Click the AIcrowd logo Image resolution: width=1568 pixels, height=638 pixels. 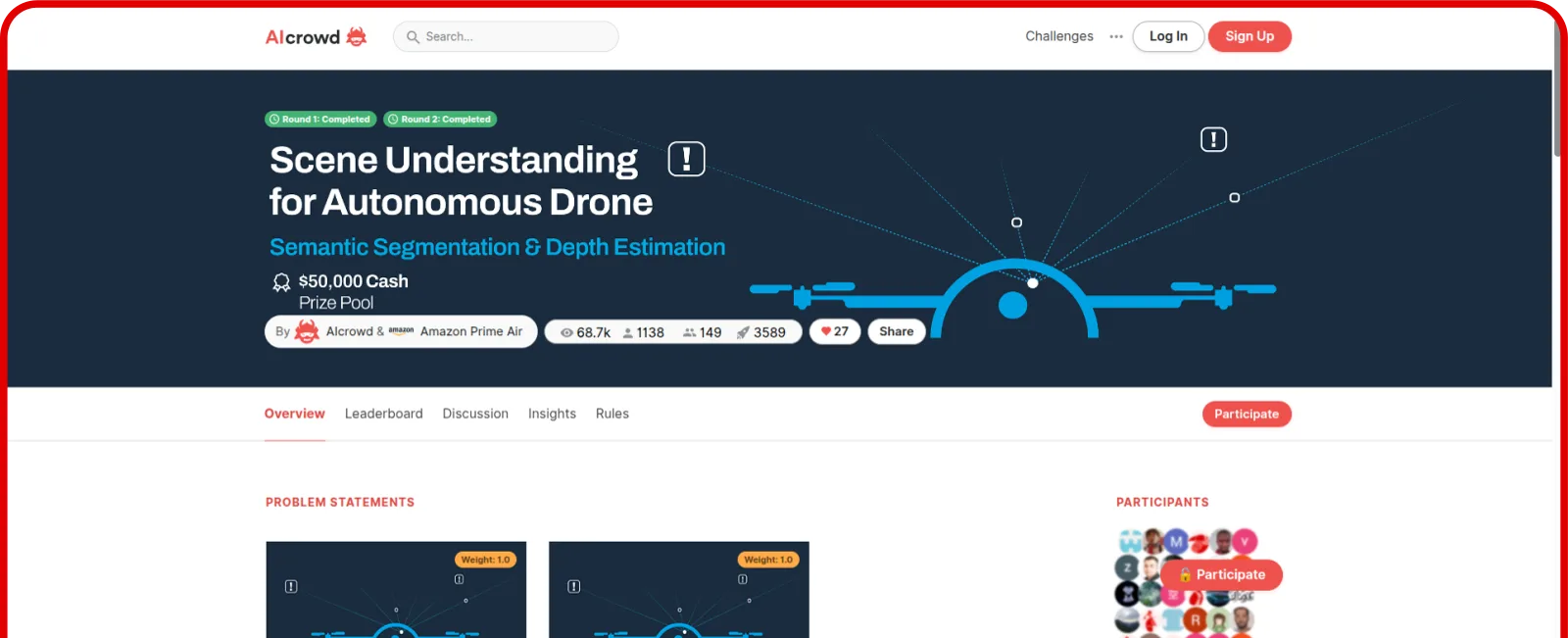[x=316, y=37]
